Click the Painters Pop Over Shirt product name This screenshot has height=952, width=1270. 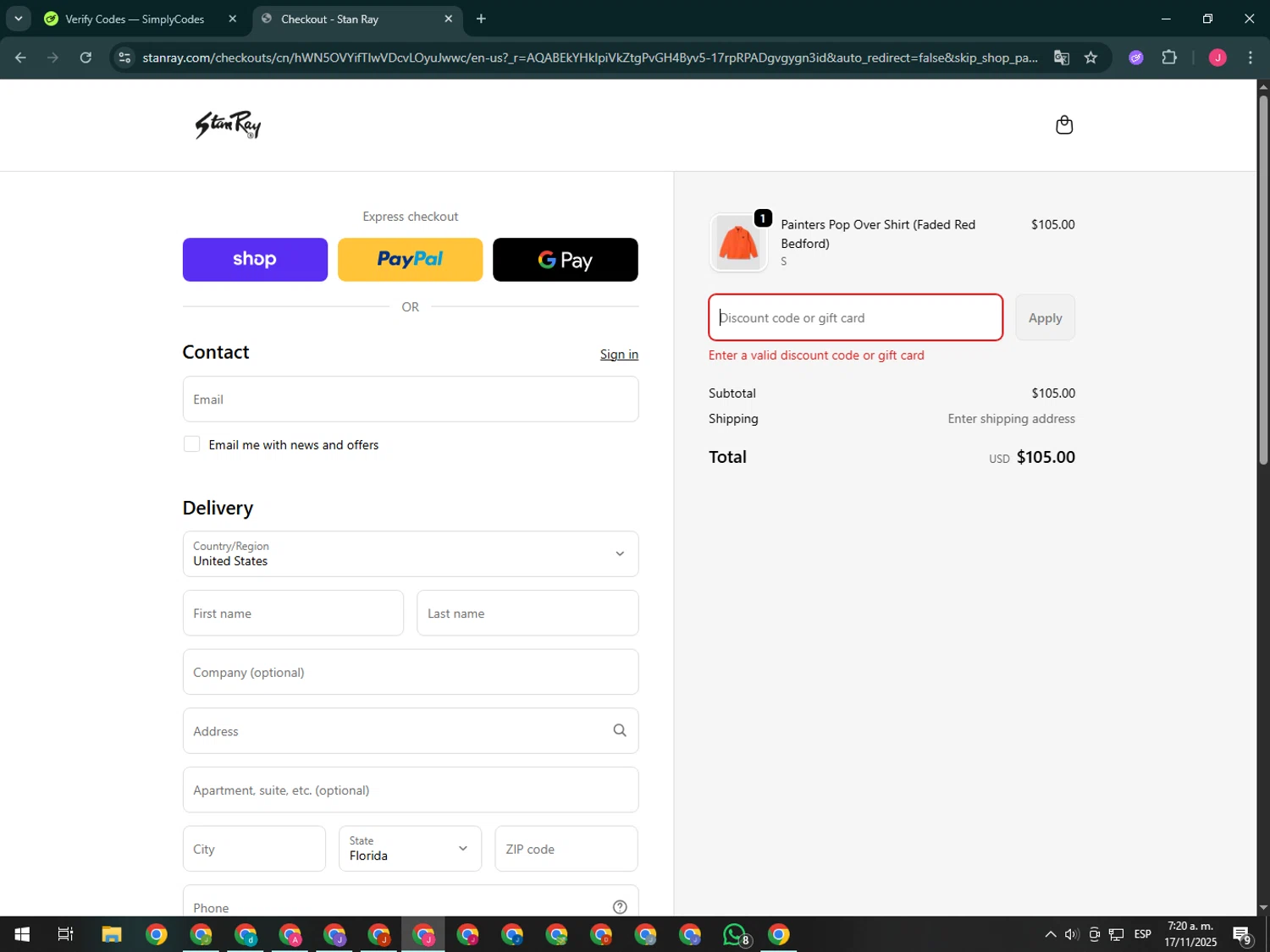click(878, 234)
